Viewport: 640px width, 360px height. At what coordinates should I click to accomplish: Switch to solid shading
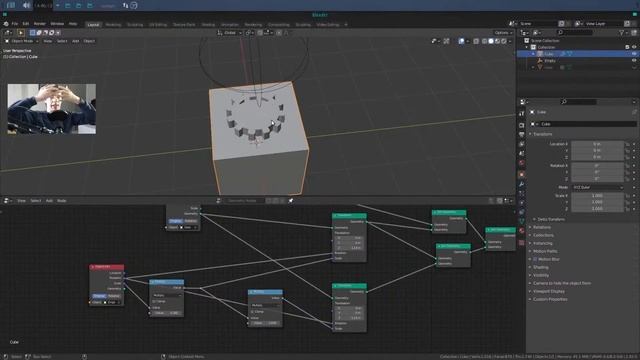coord(491,41)
